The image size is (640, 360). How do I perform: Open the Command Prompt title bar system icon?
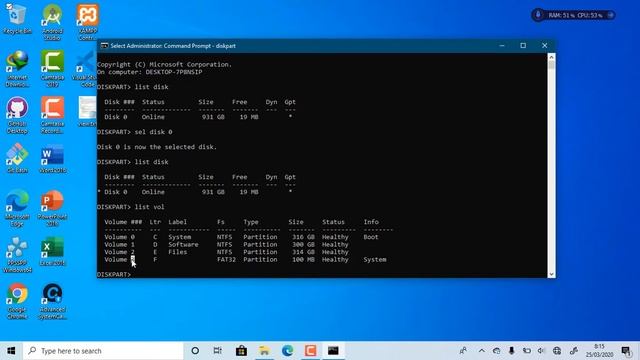click(x=104, y=46)
